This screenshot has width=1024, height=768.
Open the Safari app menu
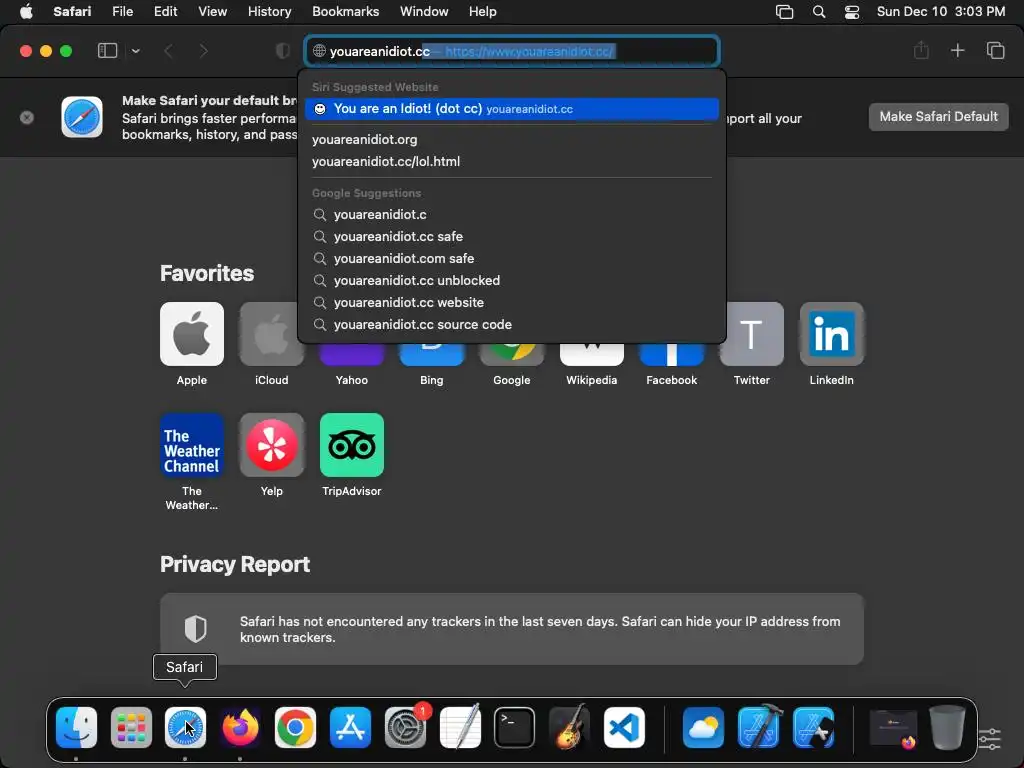pyautogui.click(x=72, y=12)
